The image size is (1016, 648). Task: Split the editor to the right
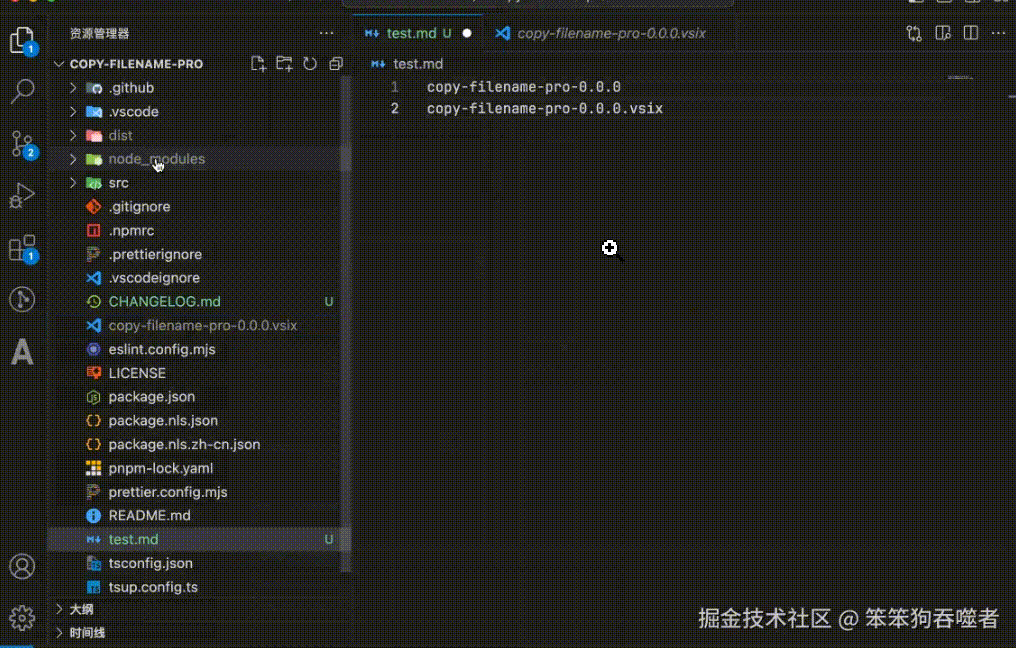971,33
